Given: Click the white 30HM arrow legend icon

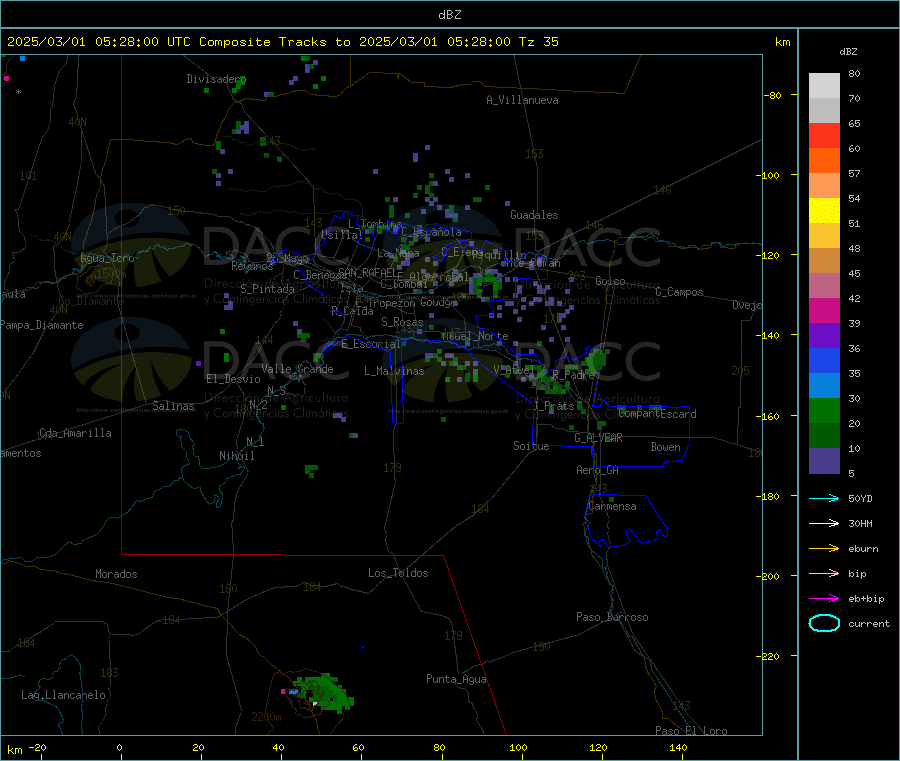Looking at the screenshot, I should pos(824,523).
